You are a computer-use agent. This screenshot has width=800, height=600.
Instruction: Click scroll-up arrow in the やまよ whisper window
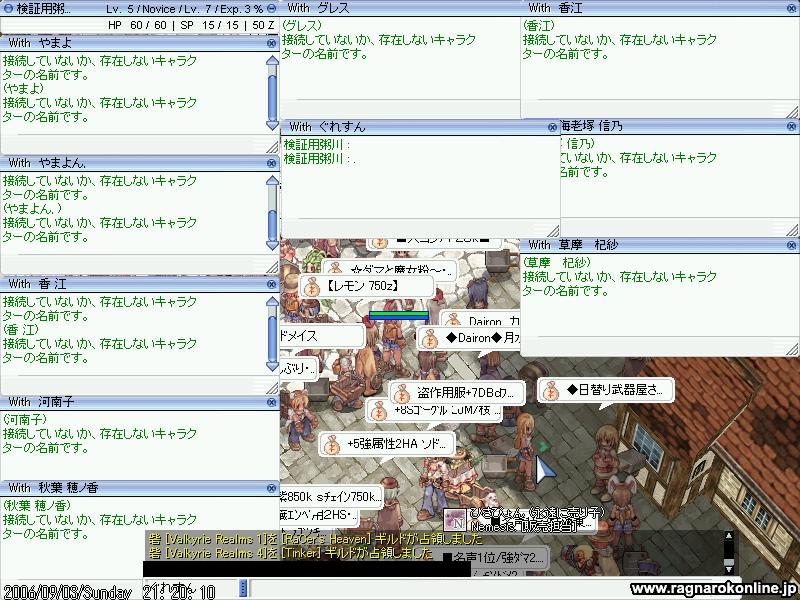(x=272, y=60)
